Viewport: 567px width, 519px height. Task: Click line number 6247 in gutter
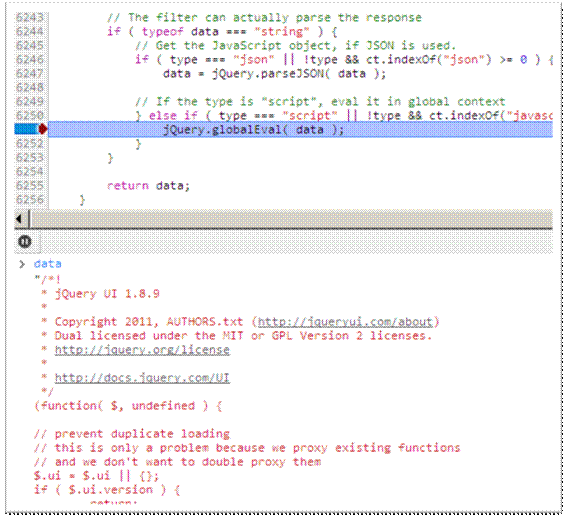coord(30,73)
